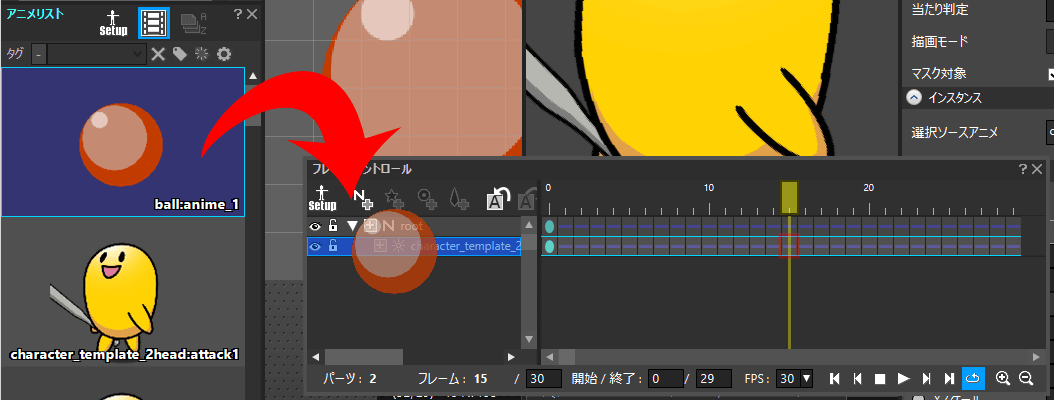Image resolution: width=1054 pixels, height=400 pixels.
Task: Zoom out the timeline
Action: [1026, 378]
